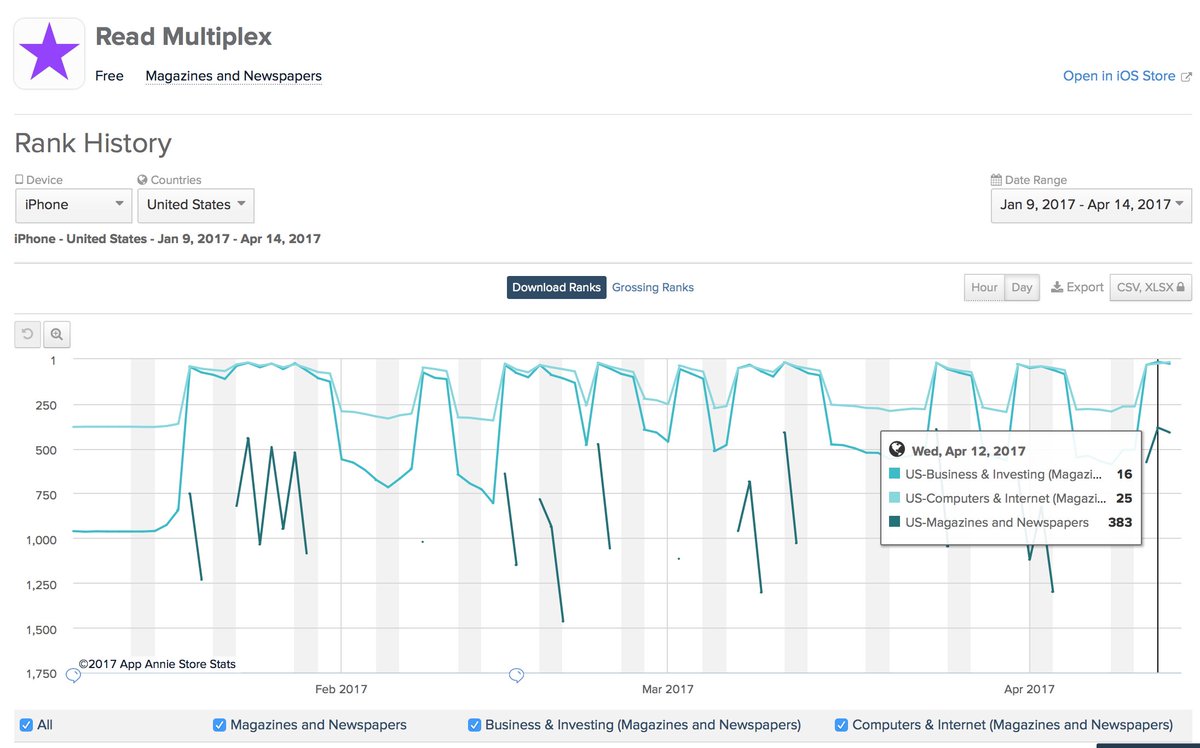The height and width of the screenshot is (748, 1200).
Task: Switch to Day granularity
Action: click(1022, 287)
